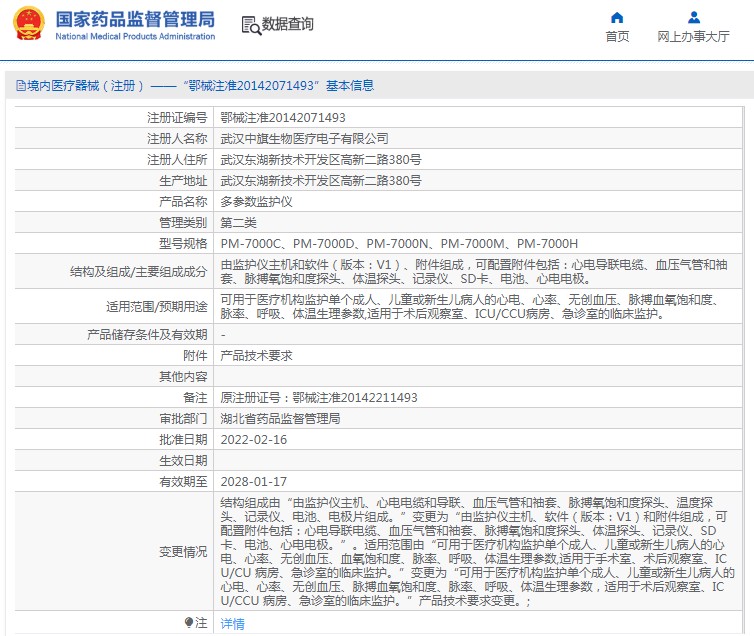Viewport: 754px width, 636px height.
Task: Click the 有效期至 label
Action: tap(183, 482)
